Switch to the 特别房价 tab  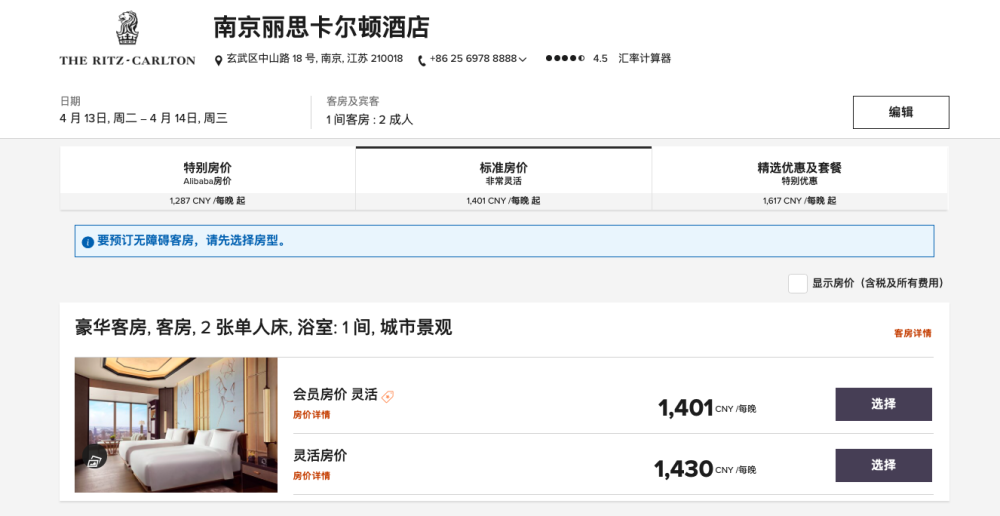coord(208,178)
